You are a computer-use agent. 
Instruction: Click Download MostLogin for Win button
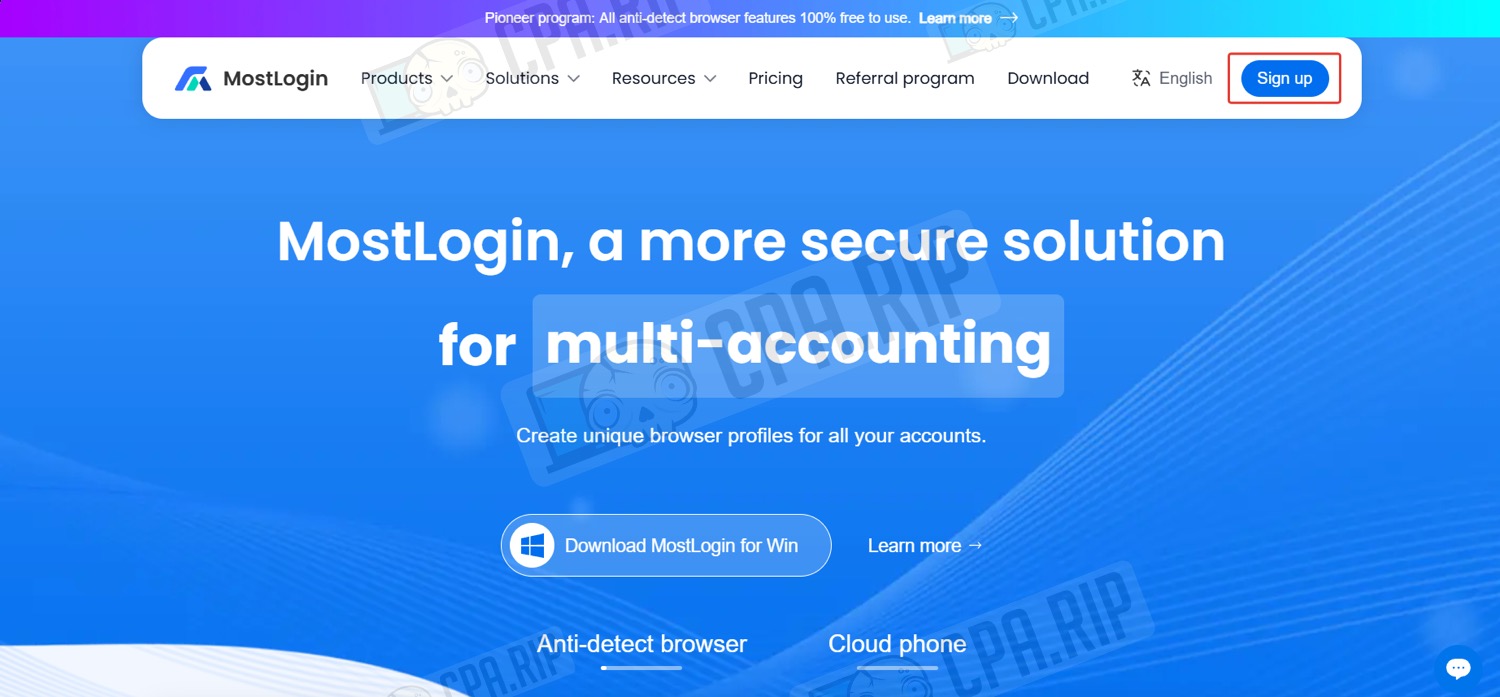tap(666, 545)
